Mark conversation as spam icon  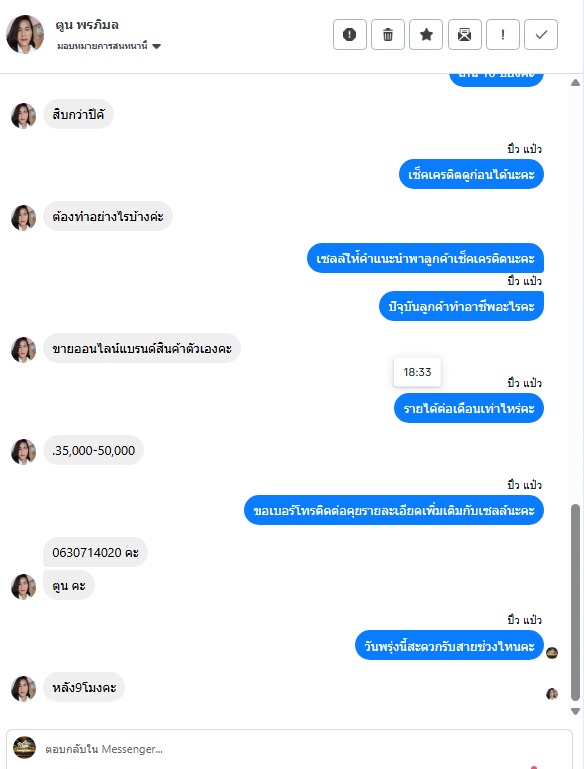[x=350, y=35]
